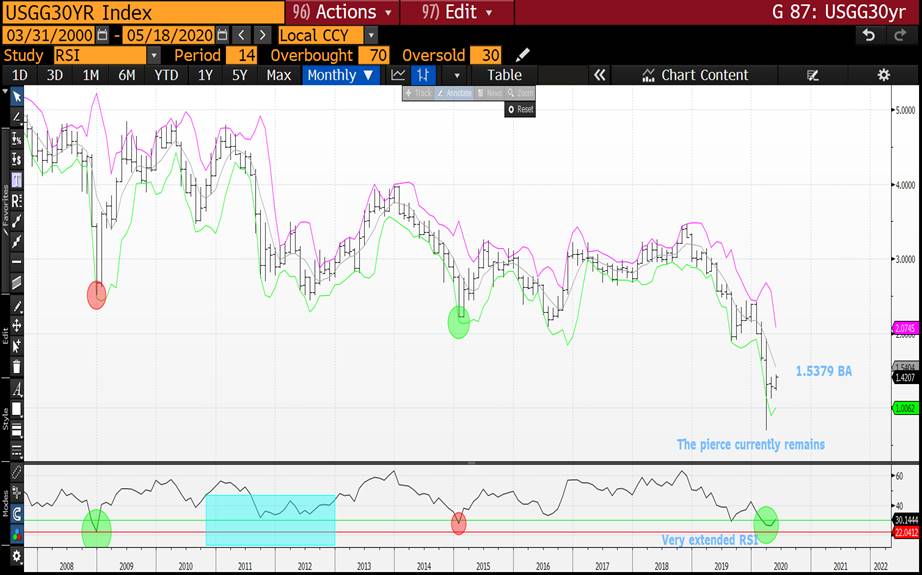Click the magenta 2.0745 axis label

(905, 328)
